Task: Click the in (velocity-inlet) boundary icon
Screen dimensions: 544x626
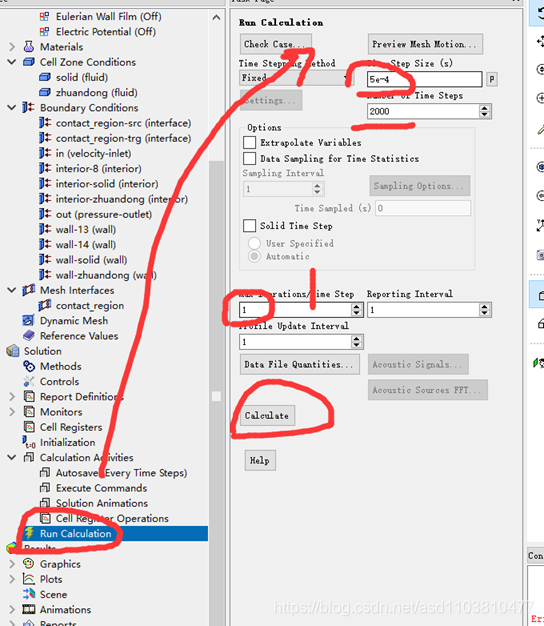Action: click(45, 153)
